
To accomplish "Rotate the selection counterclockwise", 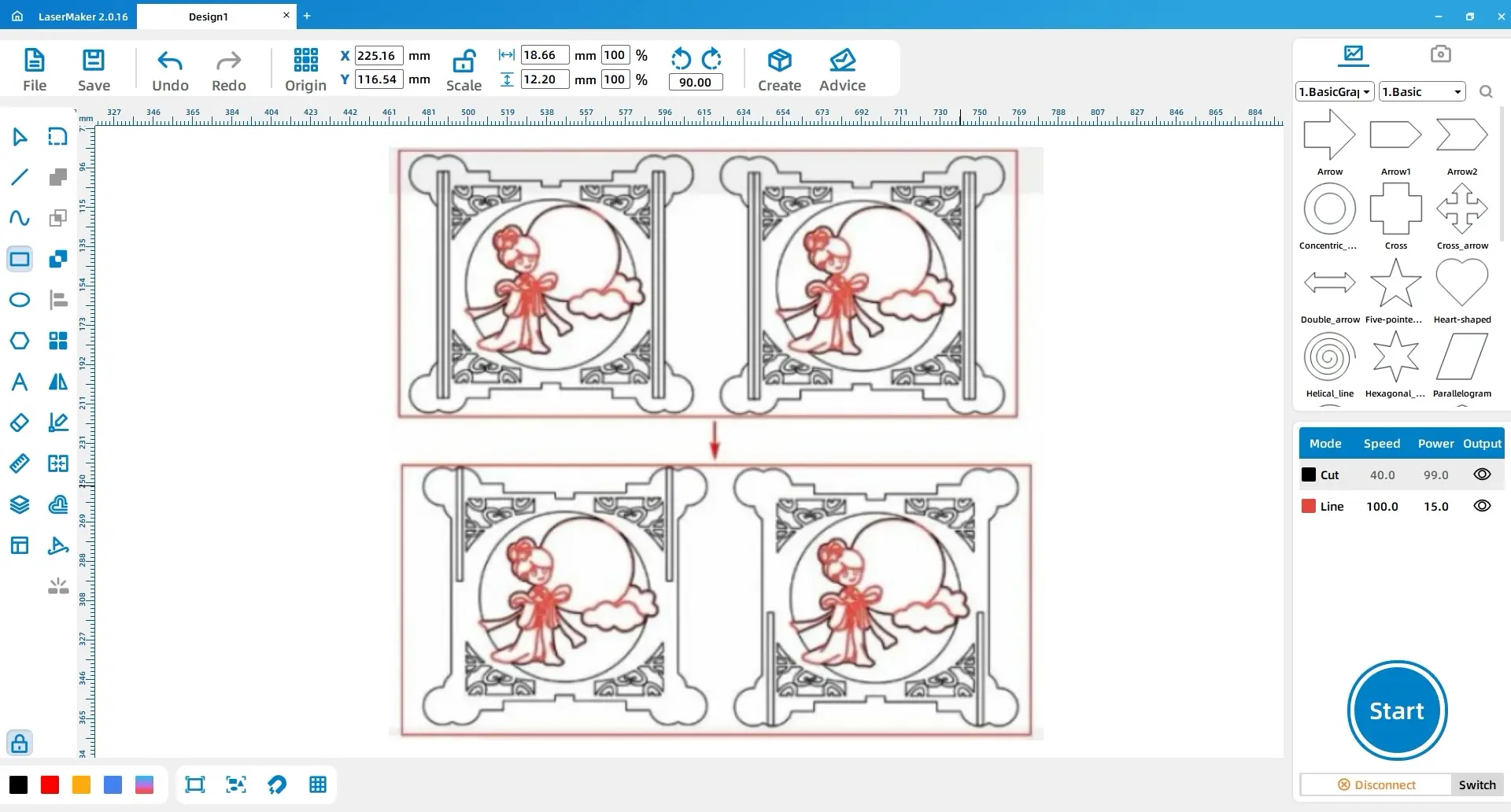I will click(x=681, y=58).
